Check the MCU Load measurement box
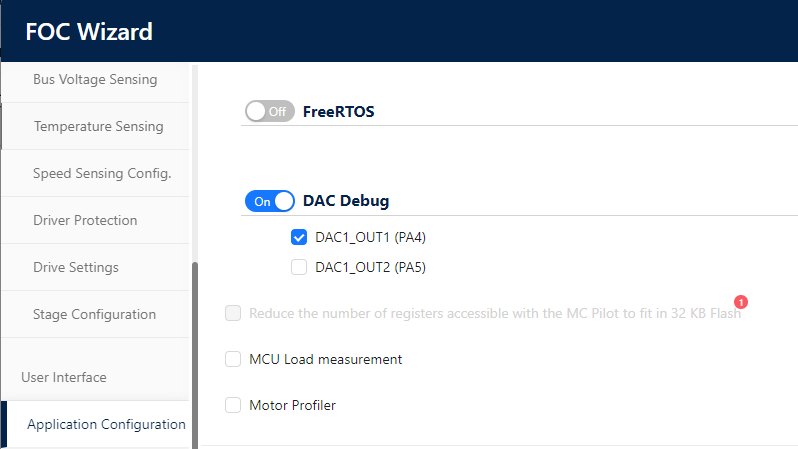This screenshot has height=449, width=798. coord(233,359)
